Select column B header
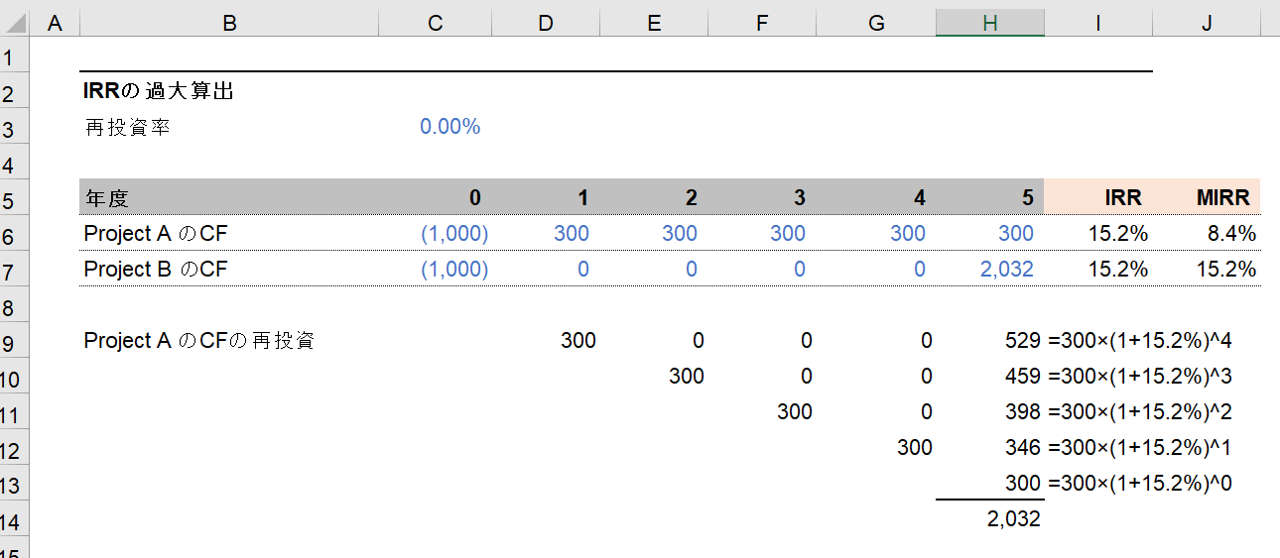Image resolution: width=1280 pixels, height=558 pixels. pyautogui.click(x=229, y=23)
